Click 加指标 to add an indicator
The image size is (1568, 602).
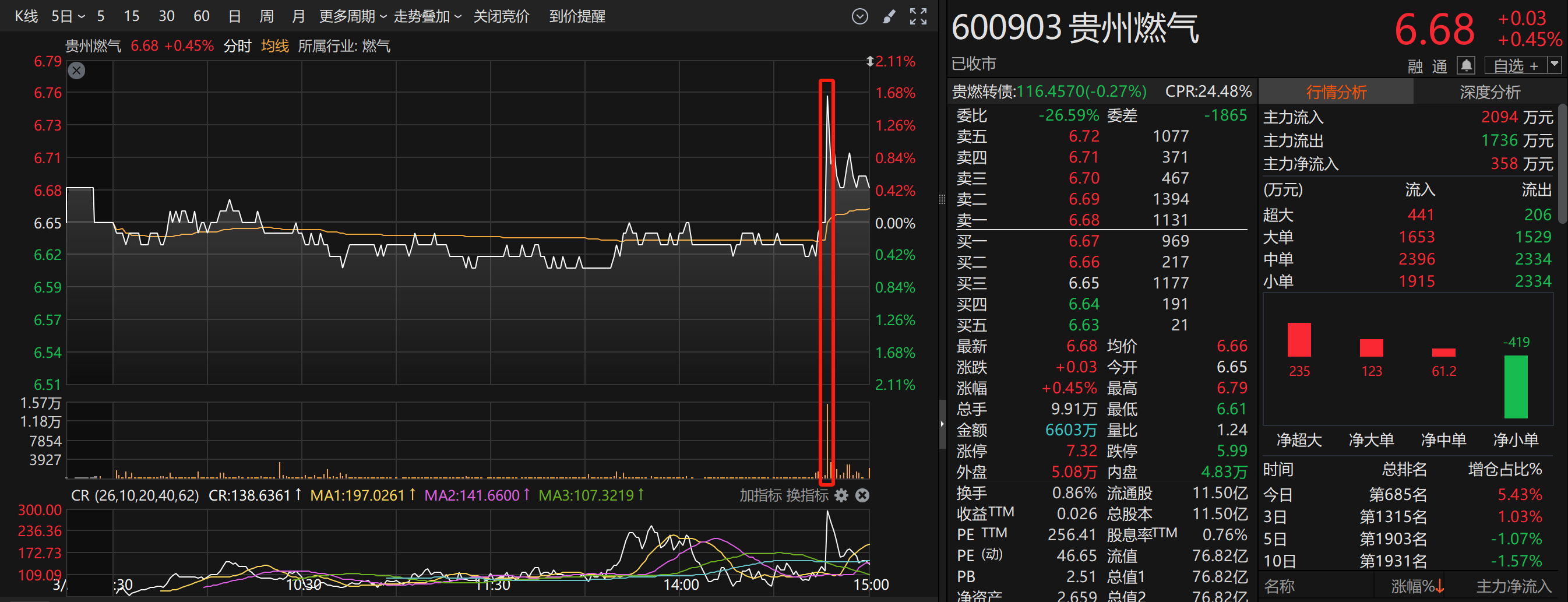click(x=760, y=495)
